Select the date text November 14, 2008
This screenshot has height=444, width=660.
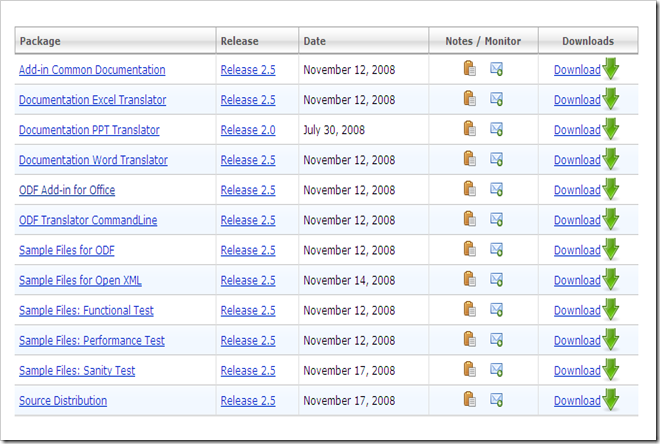349,281
